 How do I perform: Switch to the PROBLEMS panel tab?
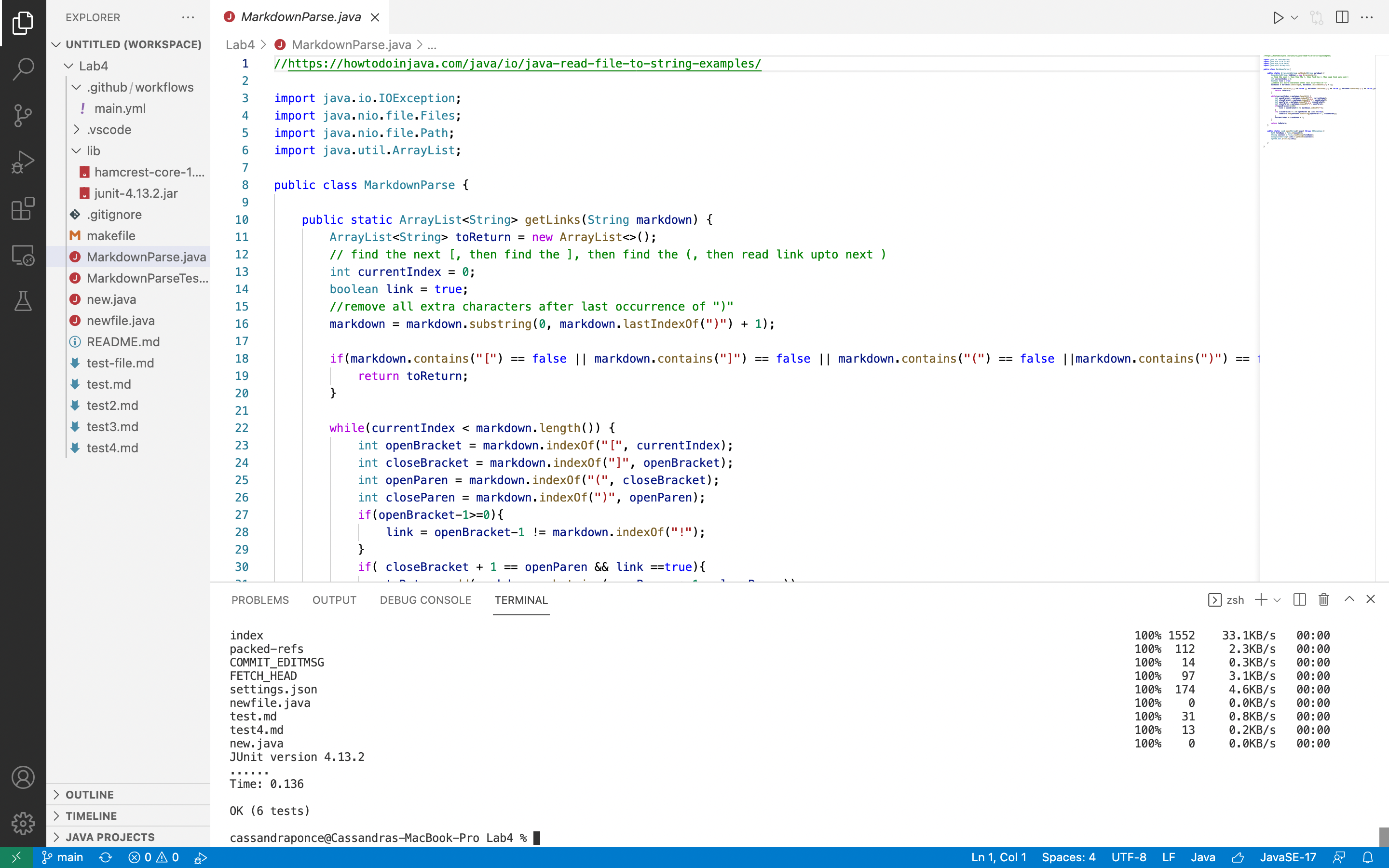pos(260,600)
